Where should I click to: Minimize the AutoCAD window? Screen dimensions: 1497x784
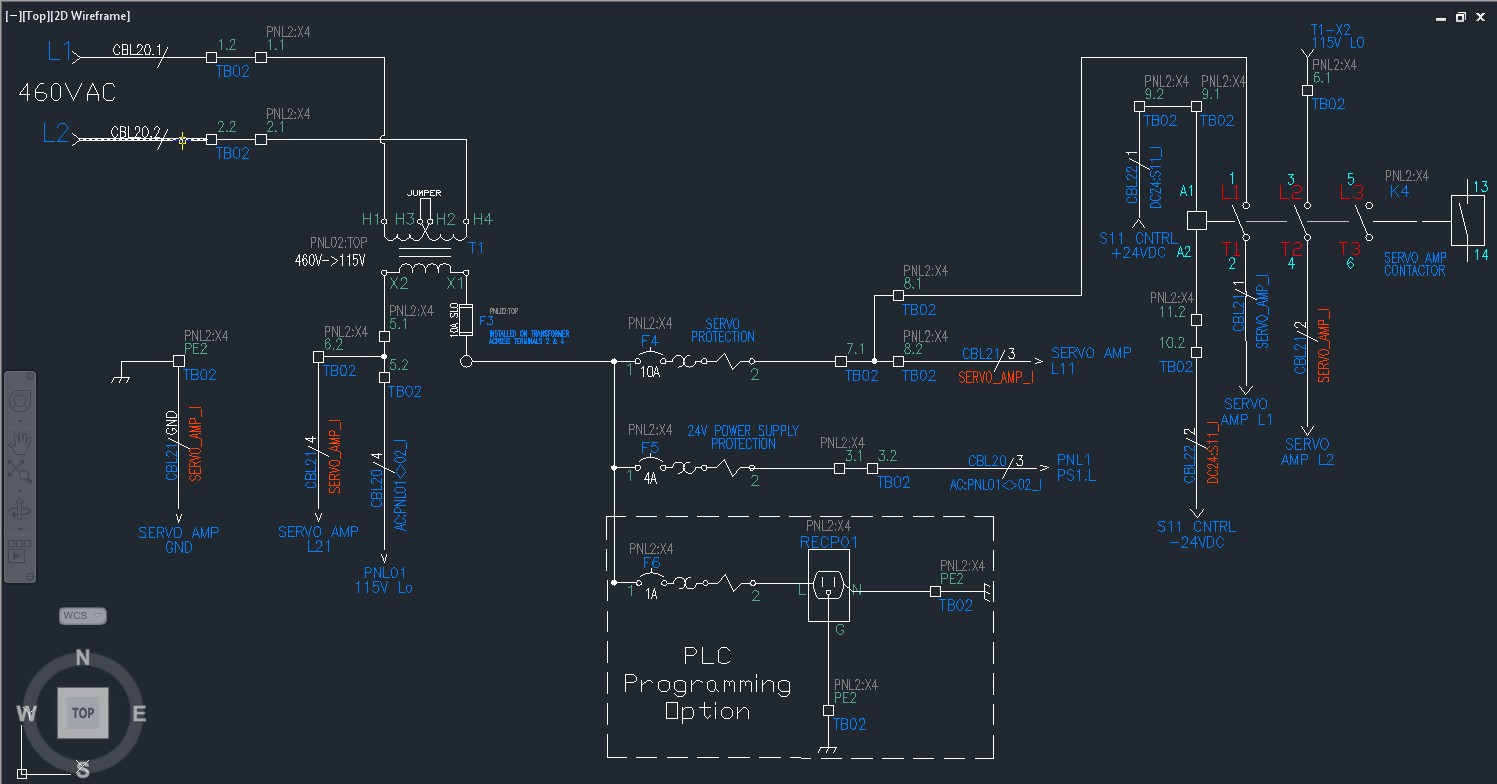(1439, 17)
